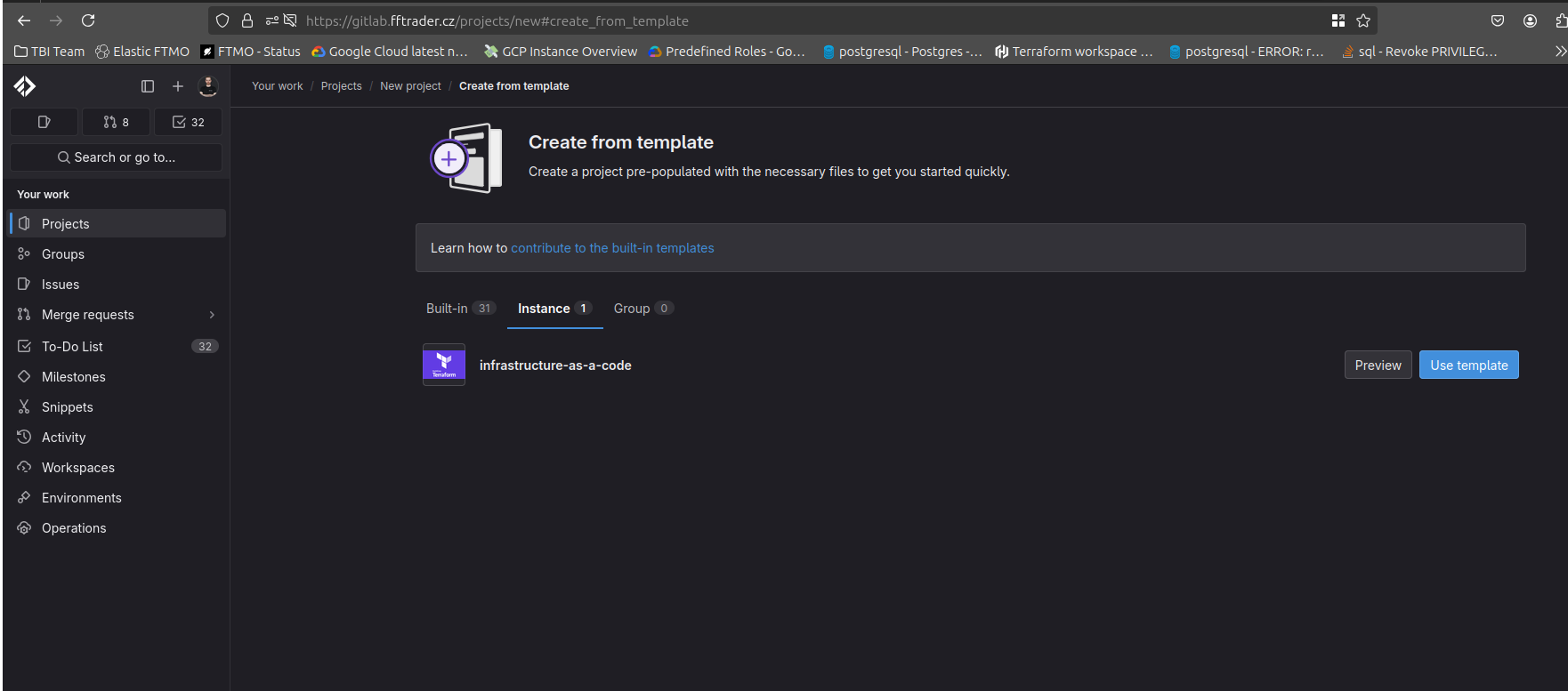Screen dimensions: 1568x691
Task: Toggle the sidebar collapse icon
Action: pos(148,86)
